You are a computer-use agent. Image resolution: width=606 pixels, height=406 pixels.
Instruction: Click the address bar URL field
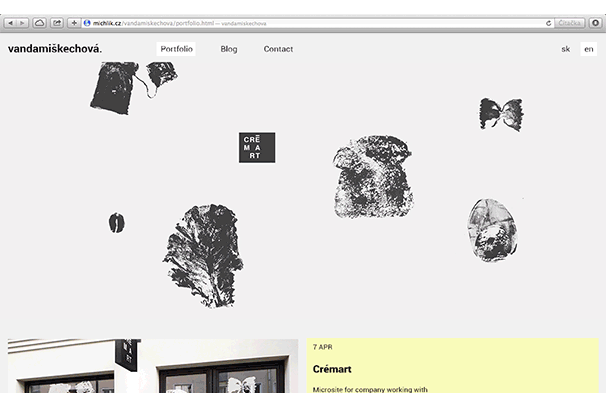tap(300, 22)
